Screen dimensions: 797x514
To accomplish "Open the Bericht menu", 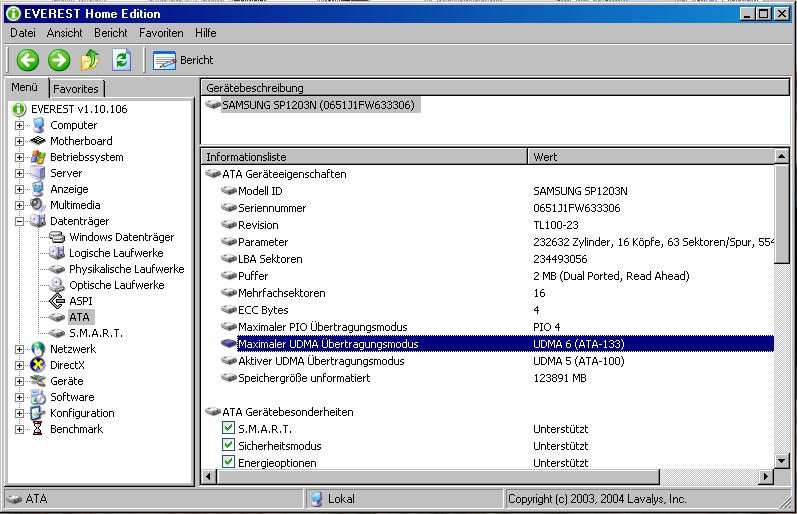I will (x=111, y=33).
